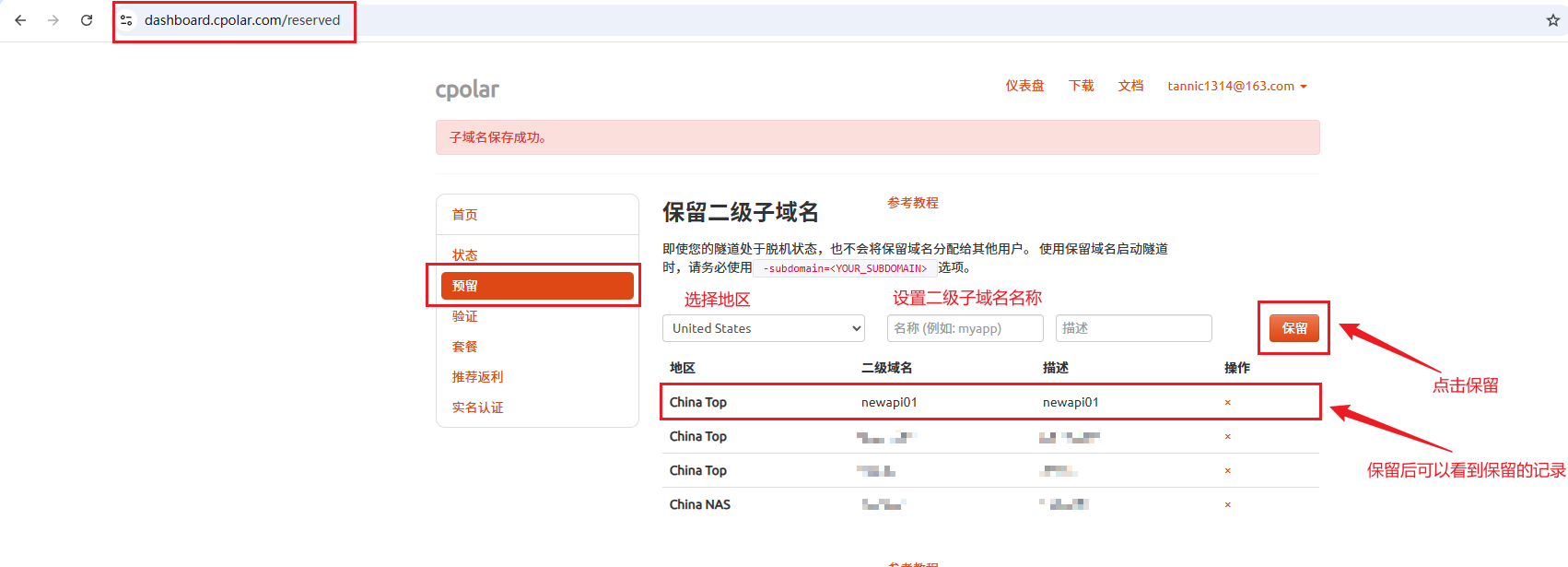Select 验证 in the sidebar
The image size is (1568, 567).
(464, 316)
